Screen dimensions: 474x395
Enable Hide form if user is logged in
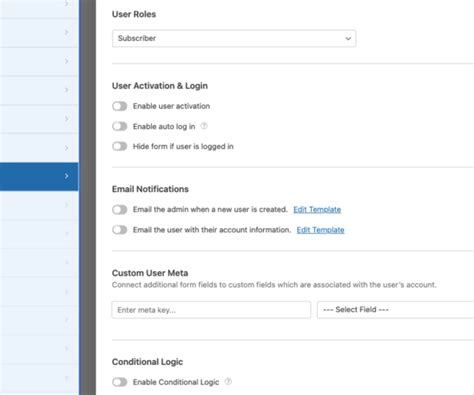point(120,146)
